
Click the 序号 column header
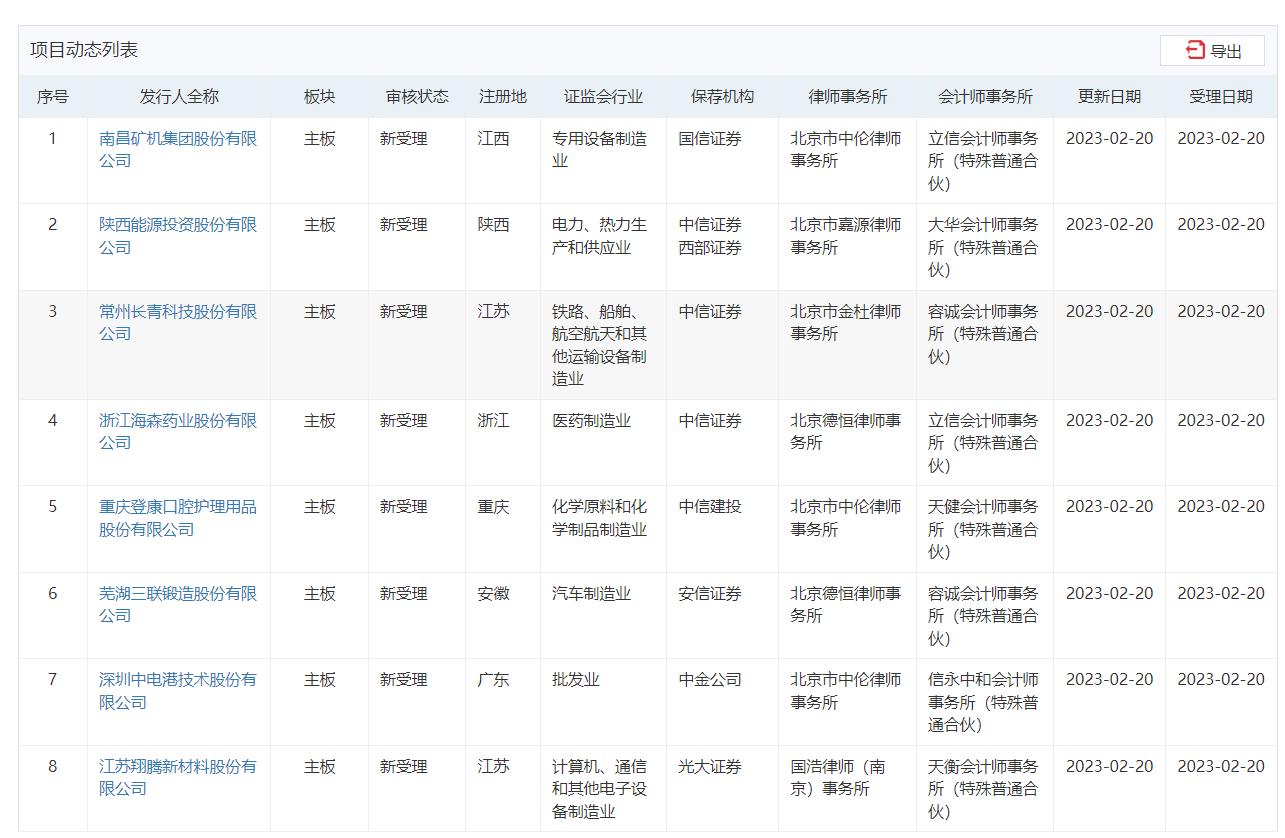(53, 97)
